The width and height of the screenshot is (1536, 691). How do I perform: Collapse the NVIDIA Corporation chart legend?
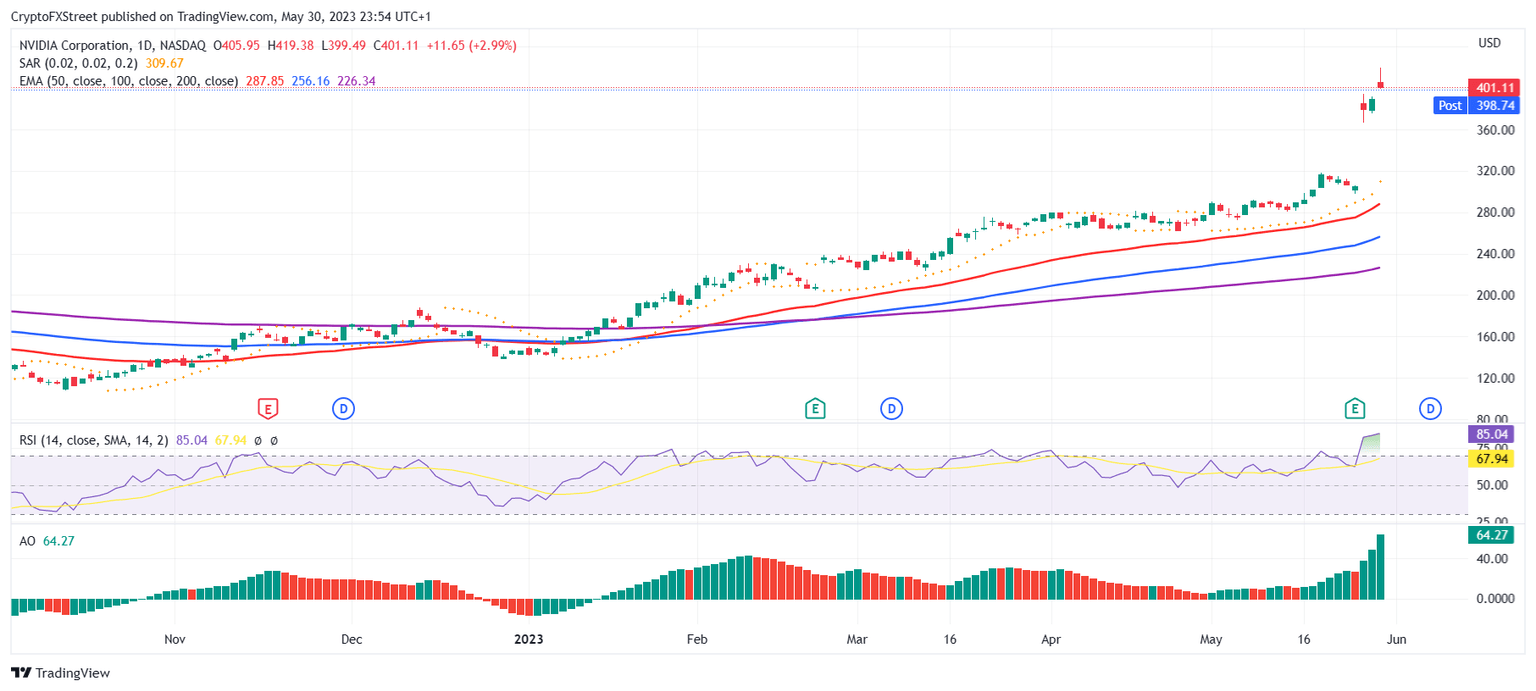click(120, 45)
